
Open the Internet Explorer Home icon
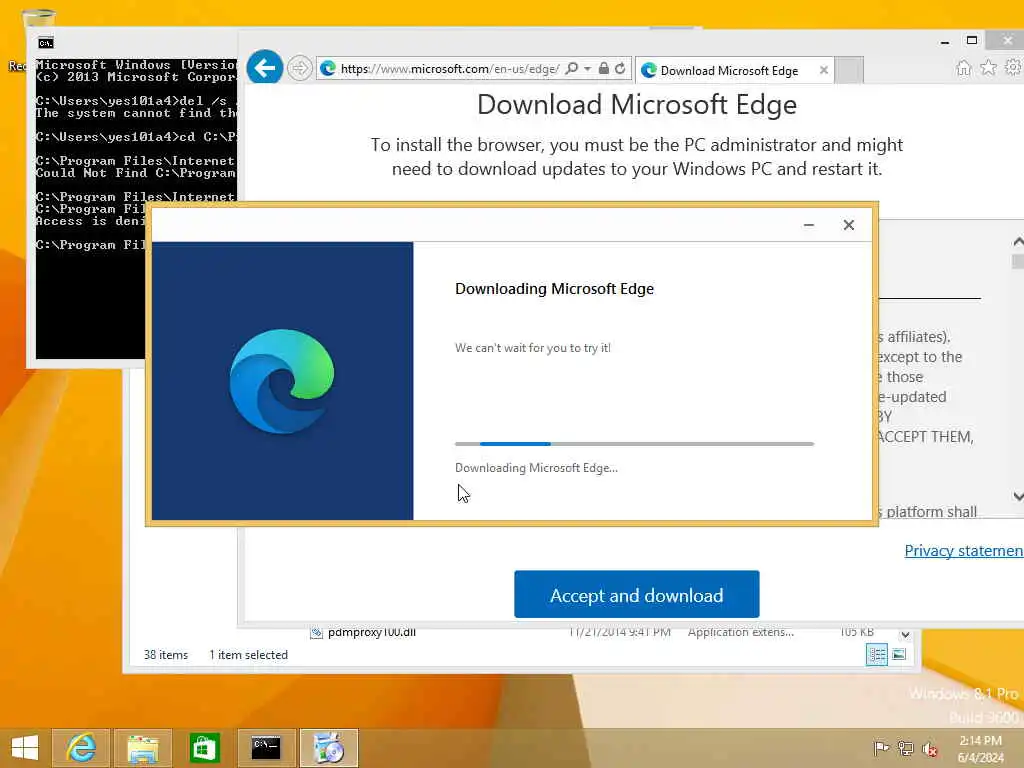pos(963,68)
